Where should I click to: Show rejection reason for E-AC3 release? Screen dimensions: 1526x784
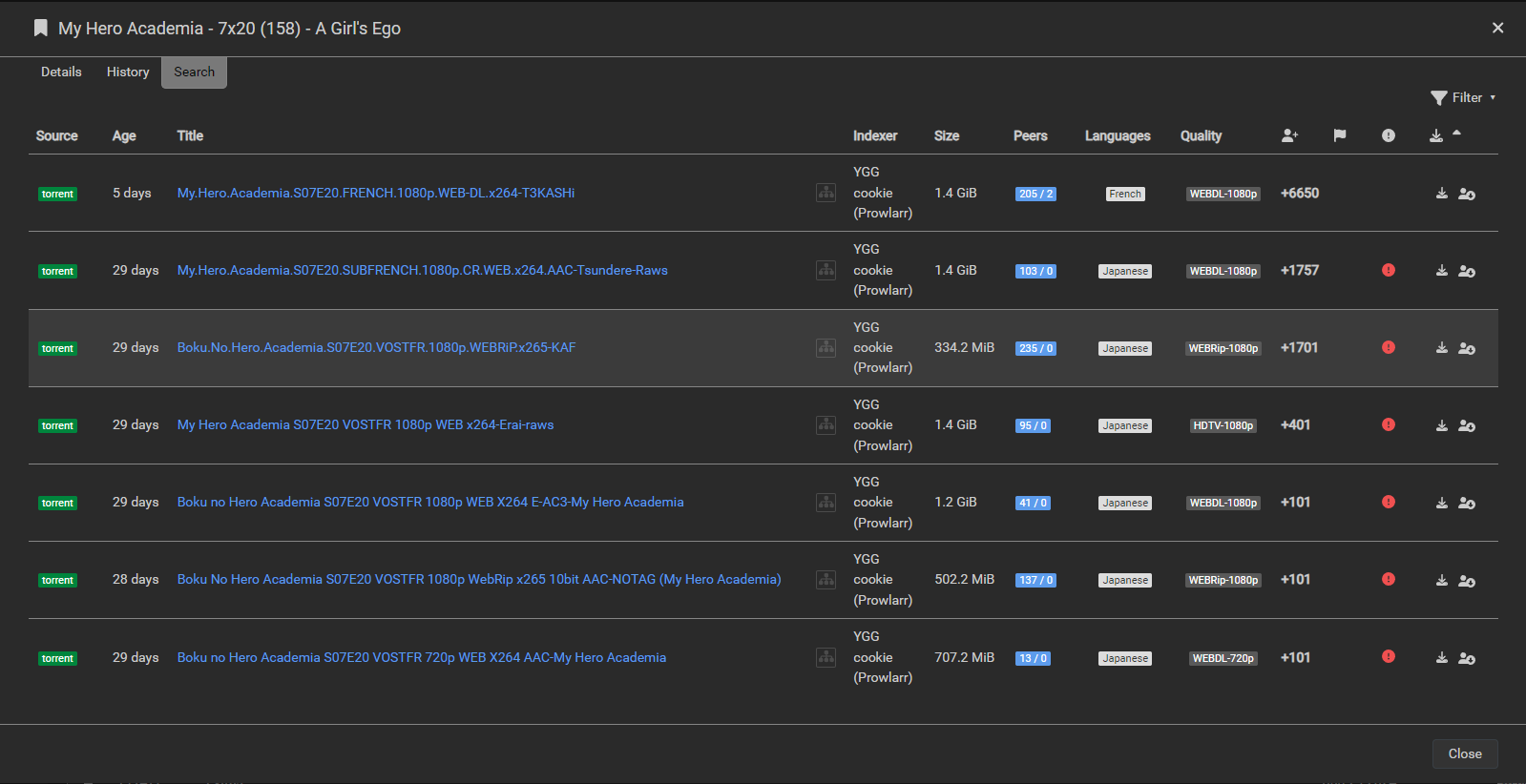(x=1388, y=503)
